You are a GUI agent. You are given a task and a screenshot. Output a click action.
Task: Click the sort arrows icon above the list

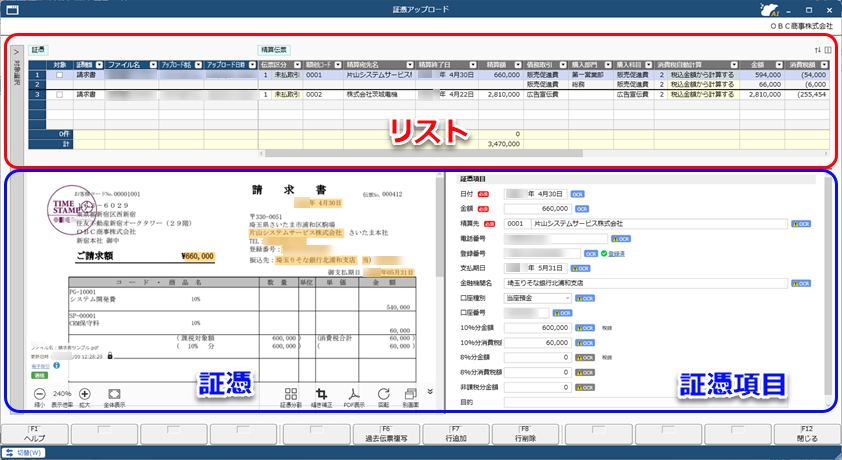(x=817, y=50)
